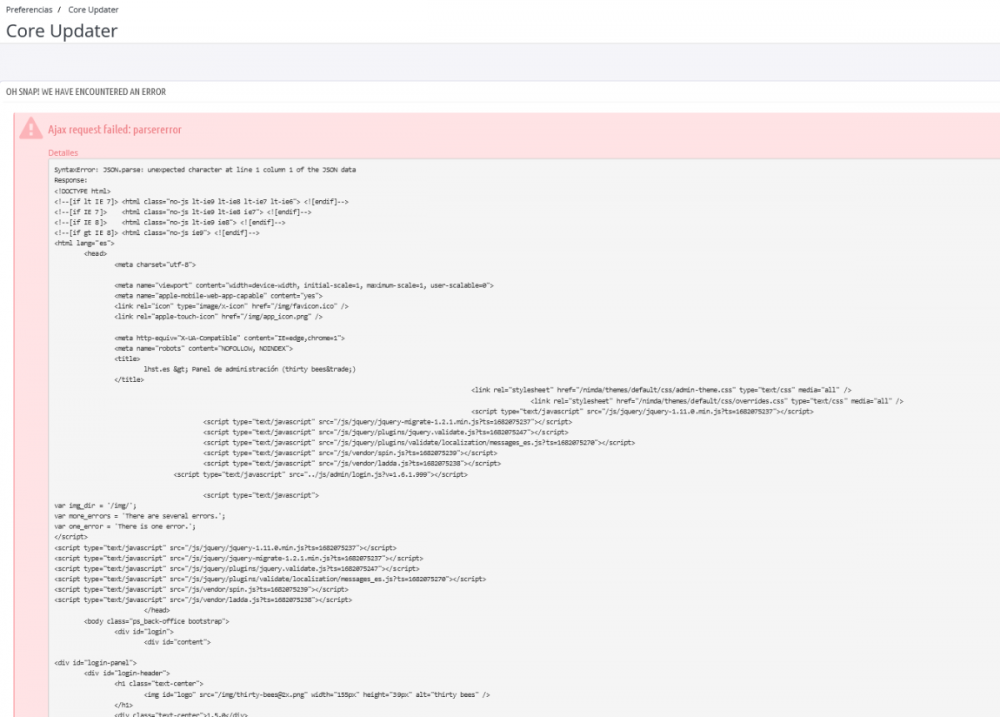The width and height of the screenshot is (1000, 717).
Task: Click the admin-theme.css stylesheet line
Action: (661, 390)
